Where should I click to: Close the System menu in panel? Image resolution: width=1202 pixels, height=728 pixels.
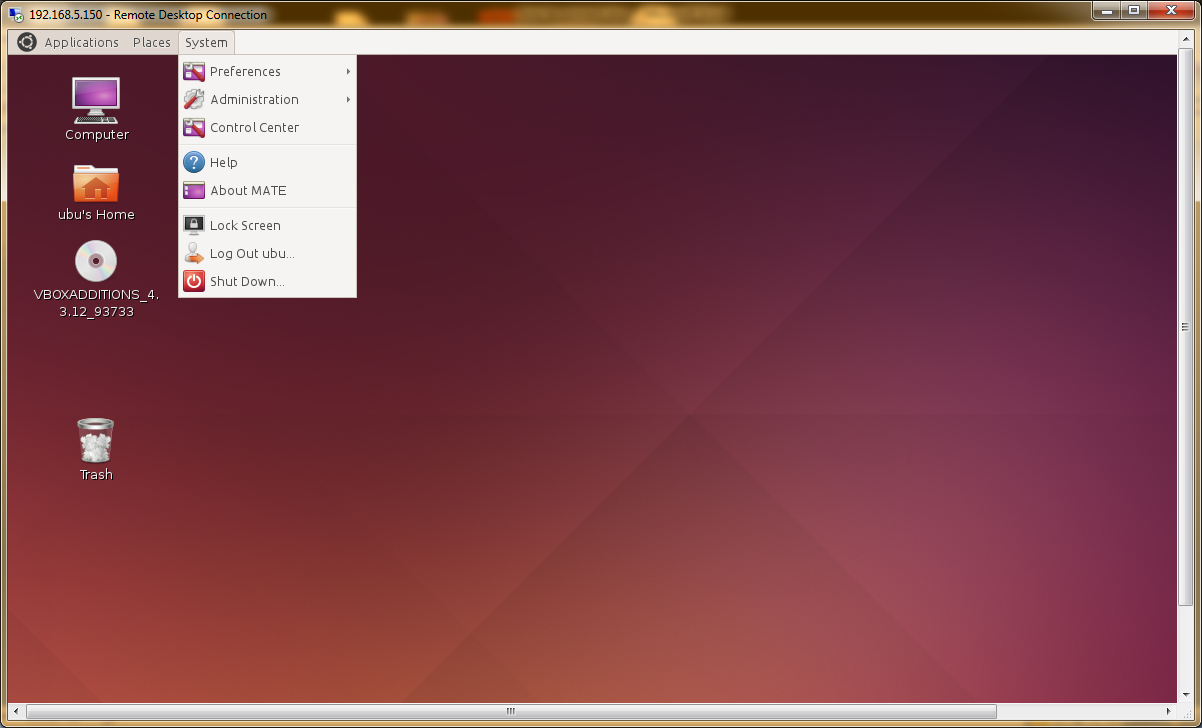(206, 42)
